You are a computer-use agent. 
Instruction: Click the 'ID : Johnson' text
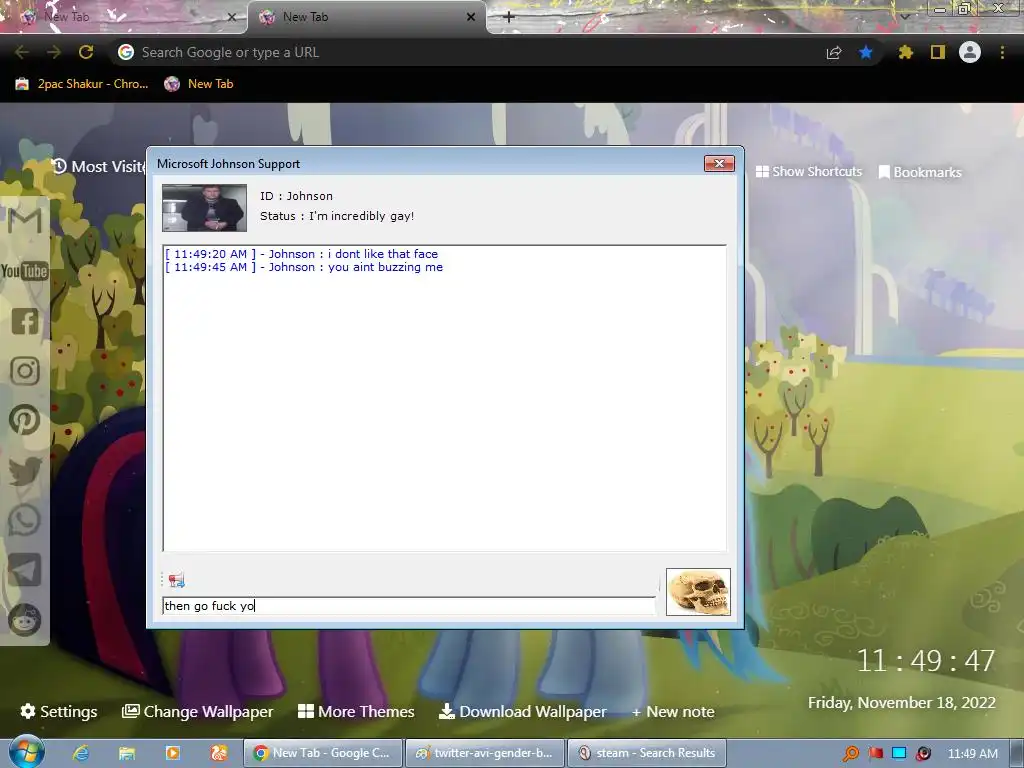click(x=296, y=196)
